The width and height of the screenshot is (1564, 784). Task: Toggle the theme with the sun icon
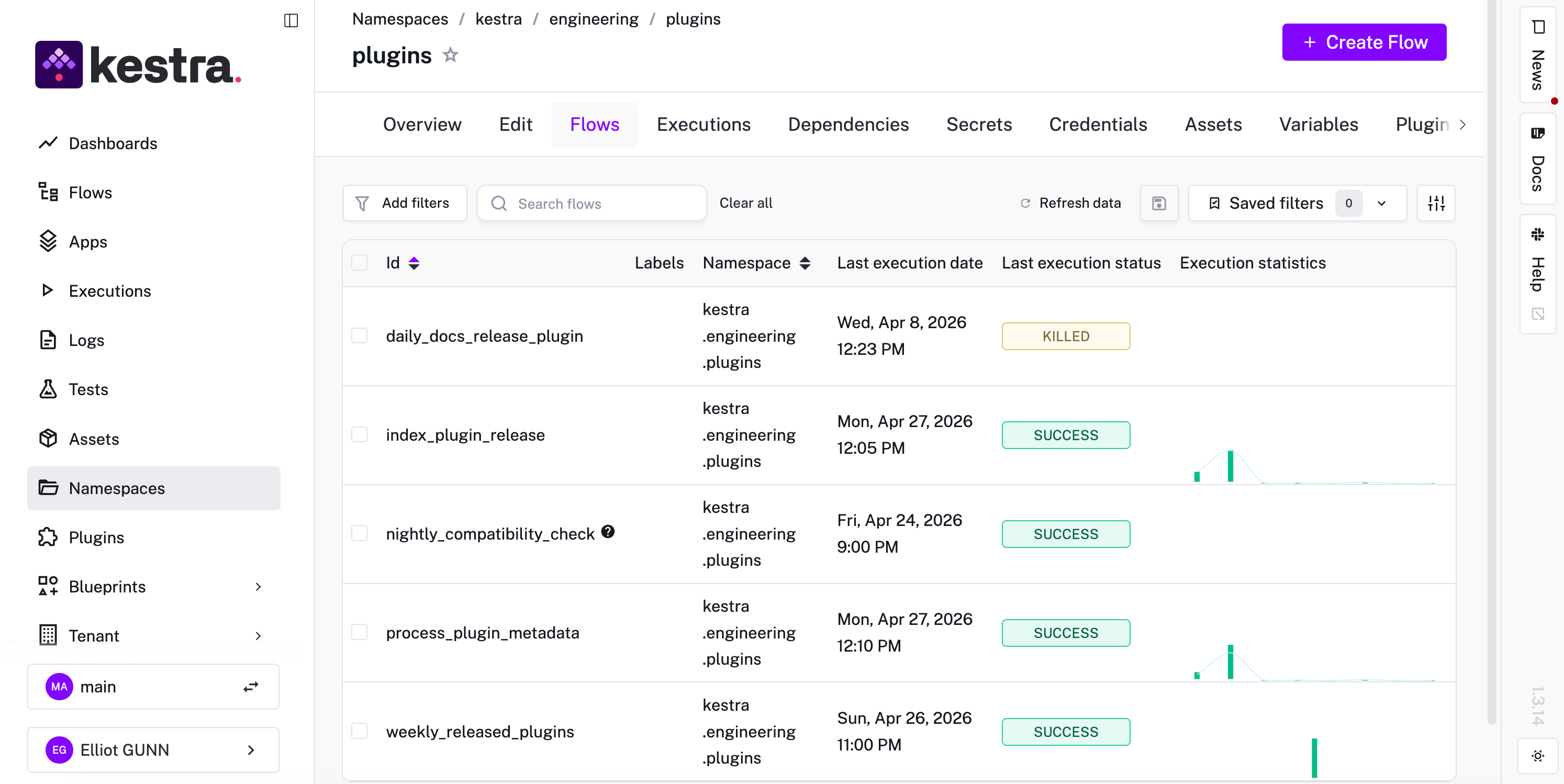point(1537,756)
